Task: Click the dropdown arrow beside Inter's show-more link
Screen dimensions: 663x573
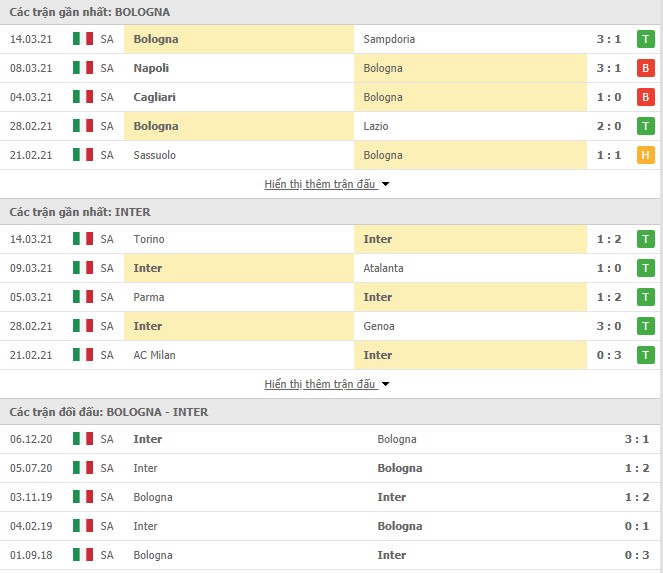Action: coord(385,384)
